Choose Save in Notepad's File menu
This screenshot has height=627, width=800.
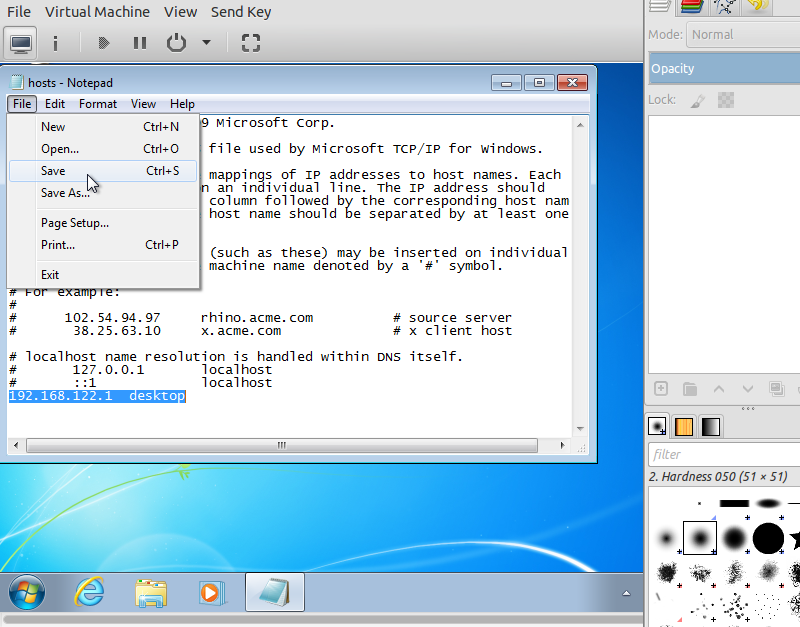tap(53, 171)
